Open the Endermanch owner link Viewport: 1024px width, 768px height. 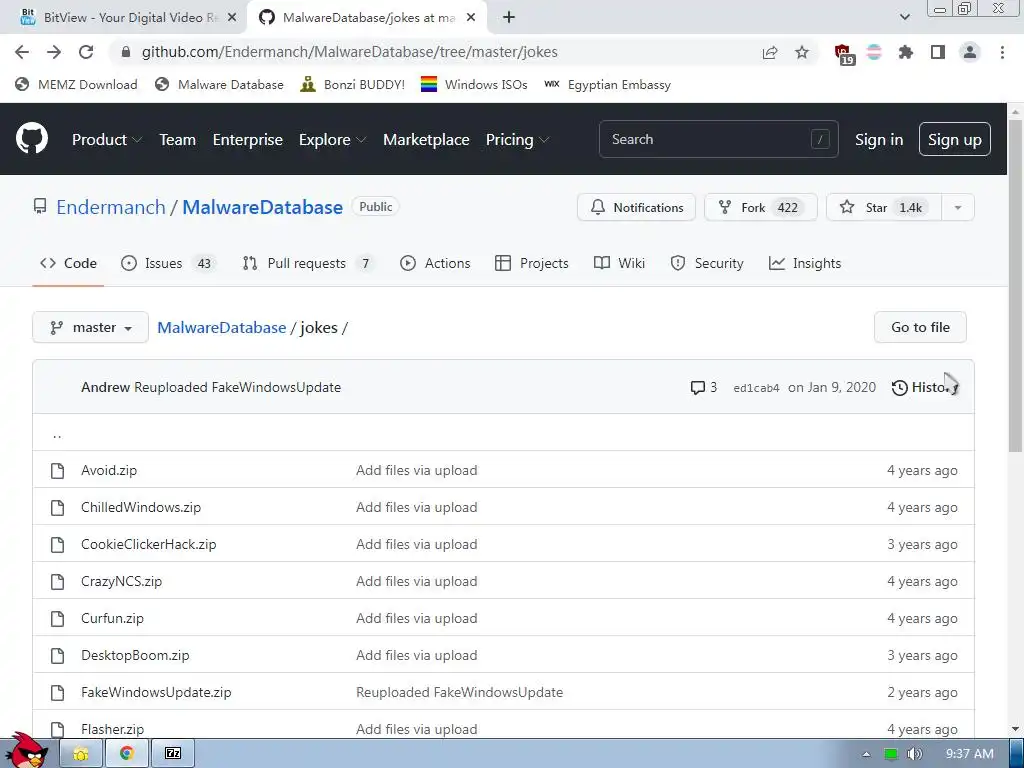110,207
